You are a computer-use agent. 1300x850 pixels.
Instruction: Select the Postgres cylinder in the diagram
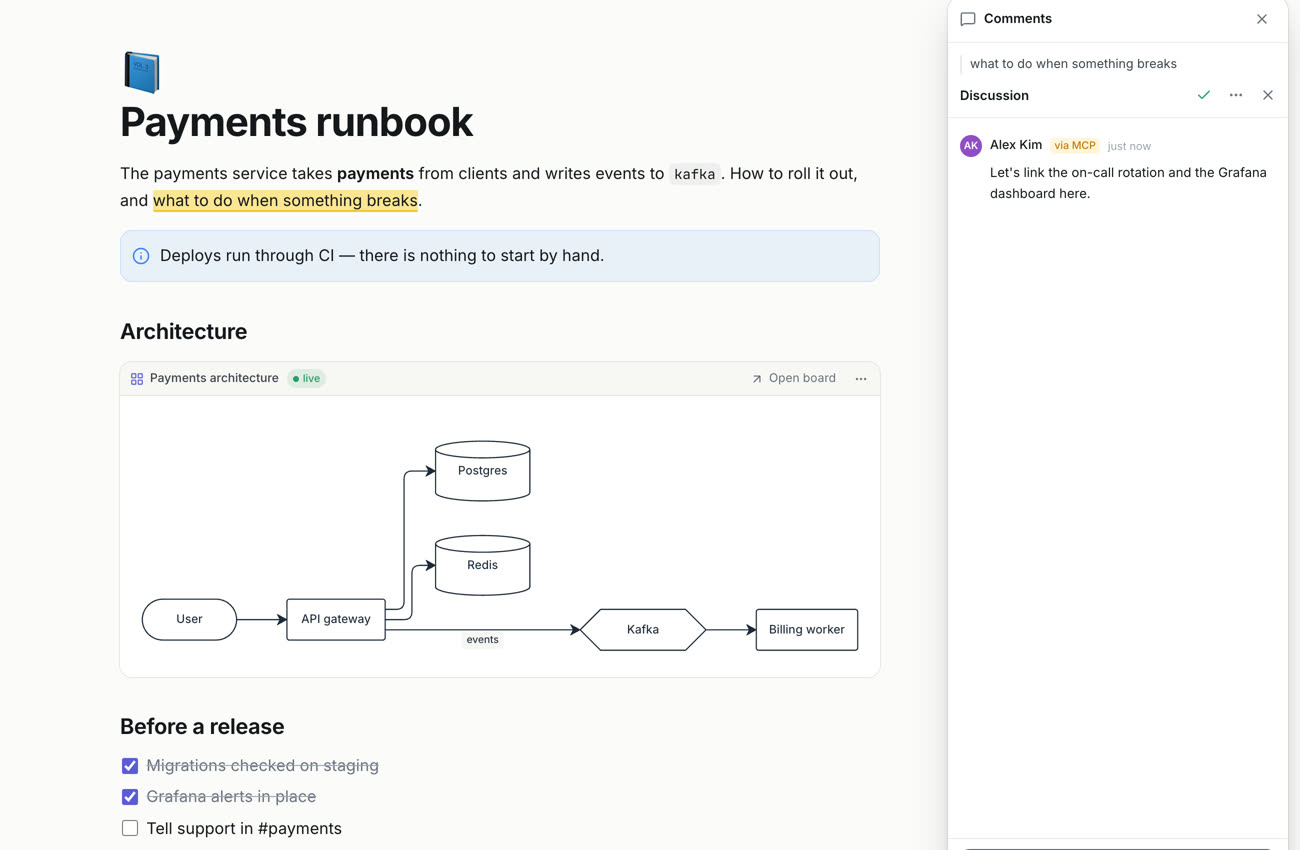(x=483, y=470)
